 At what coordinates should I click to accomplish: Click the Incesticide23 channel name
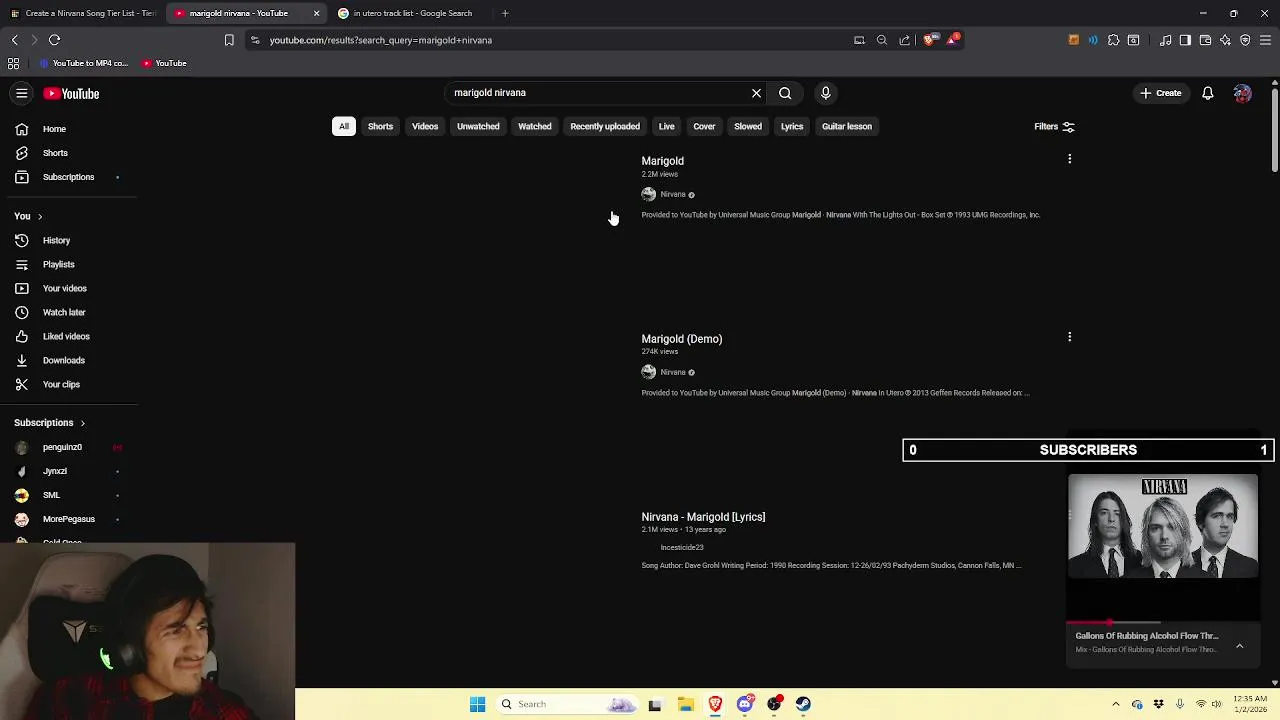(x=681, y=548)
